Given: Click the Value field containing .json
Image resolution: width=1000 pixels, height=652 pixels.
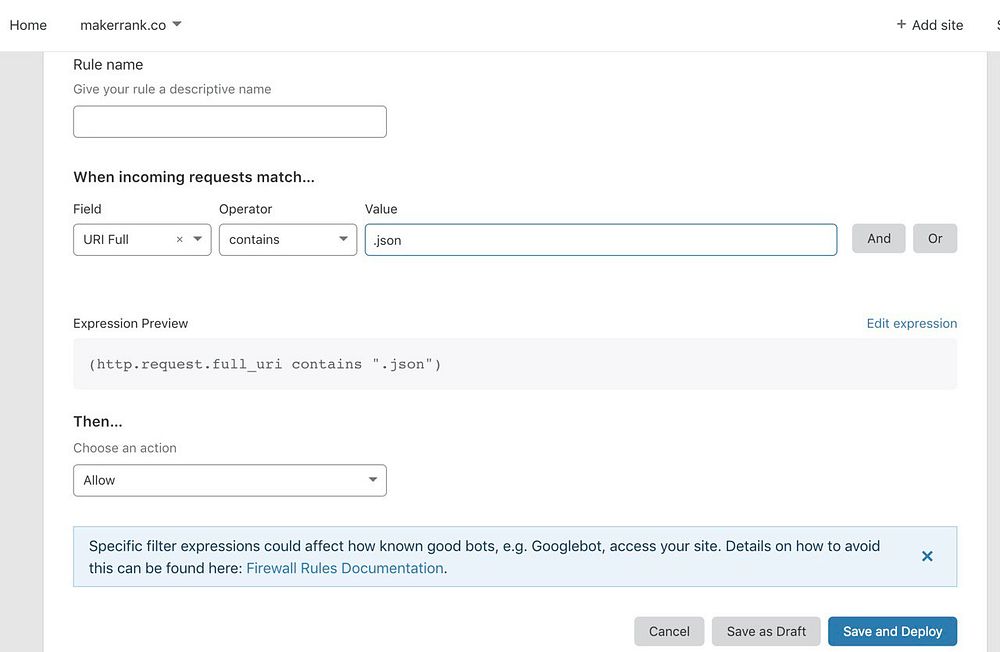Looking at the screenshot, I should pos(600,240).
